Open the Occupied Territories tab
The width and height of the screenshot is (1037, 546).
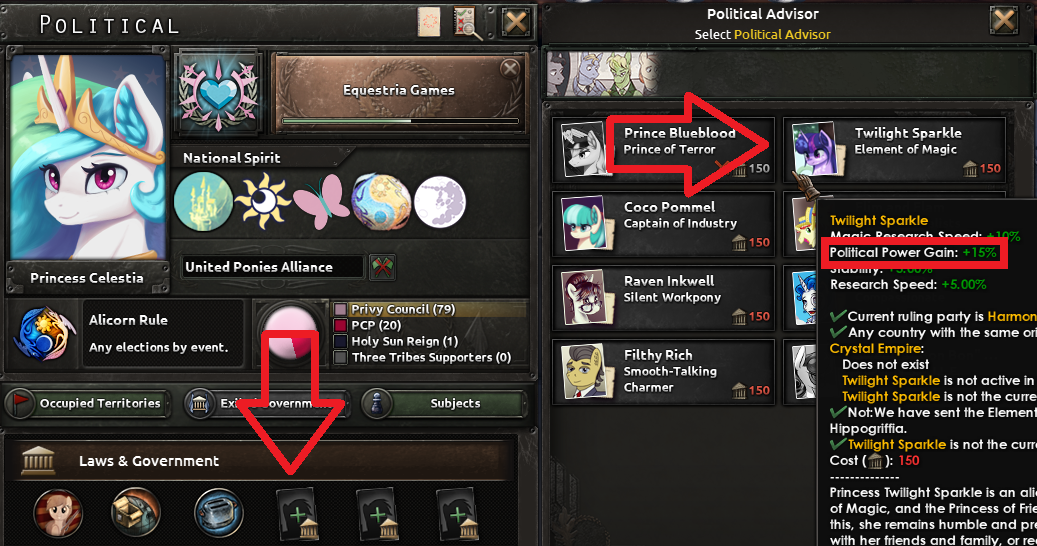coord(88,403)
